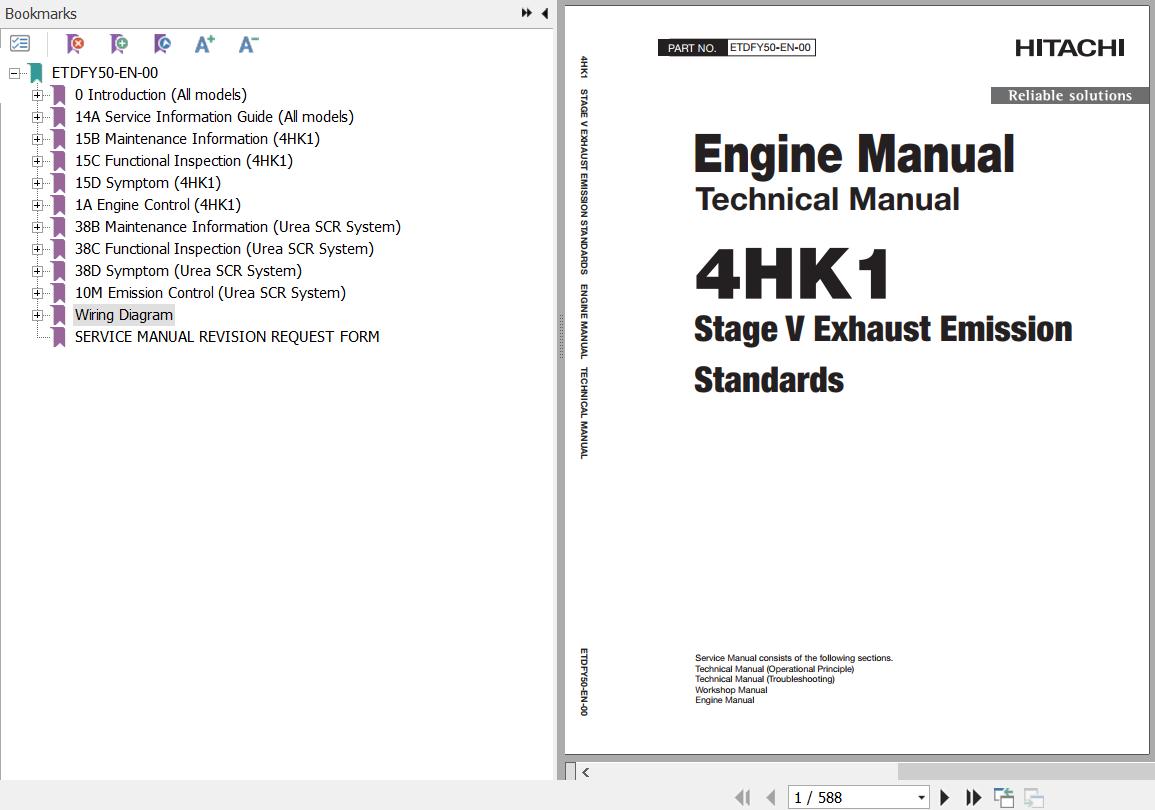The image size is (1155, 810).
Task: Open bookmark 15D Symptom (4HK1)
Action: [148, 183]
